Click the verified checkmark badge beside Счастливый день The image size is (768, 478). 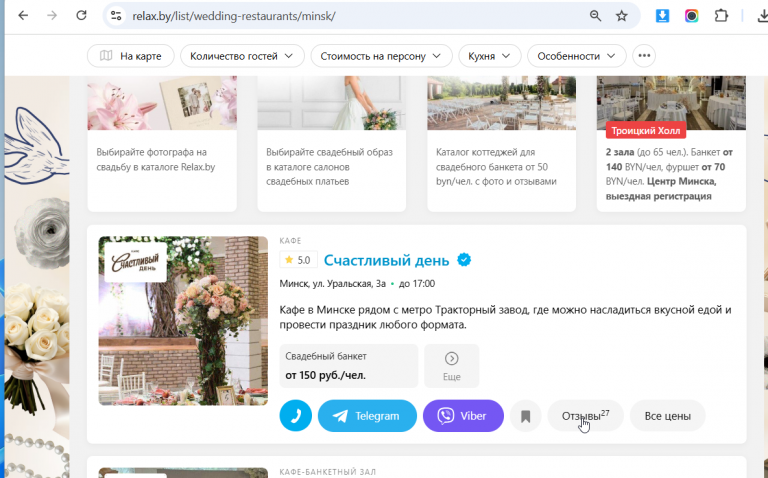[x=464, y=260]
